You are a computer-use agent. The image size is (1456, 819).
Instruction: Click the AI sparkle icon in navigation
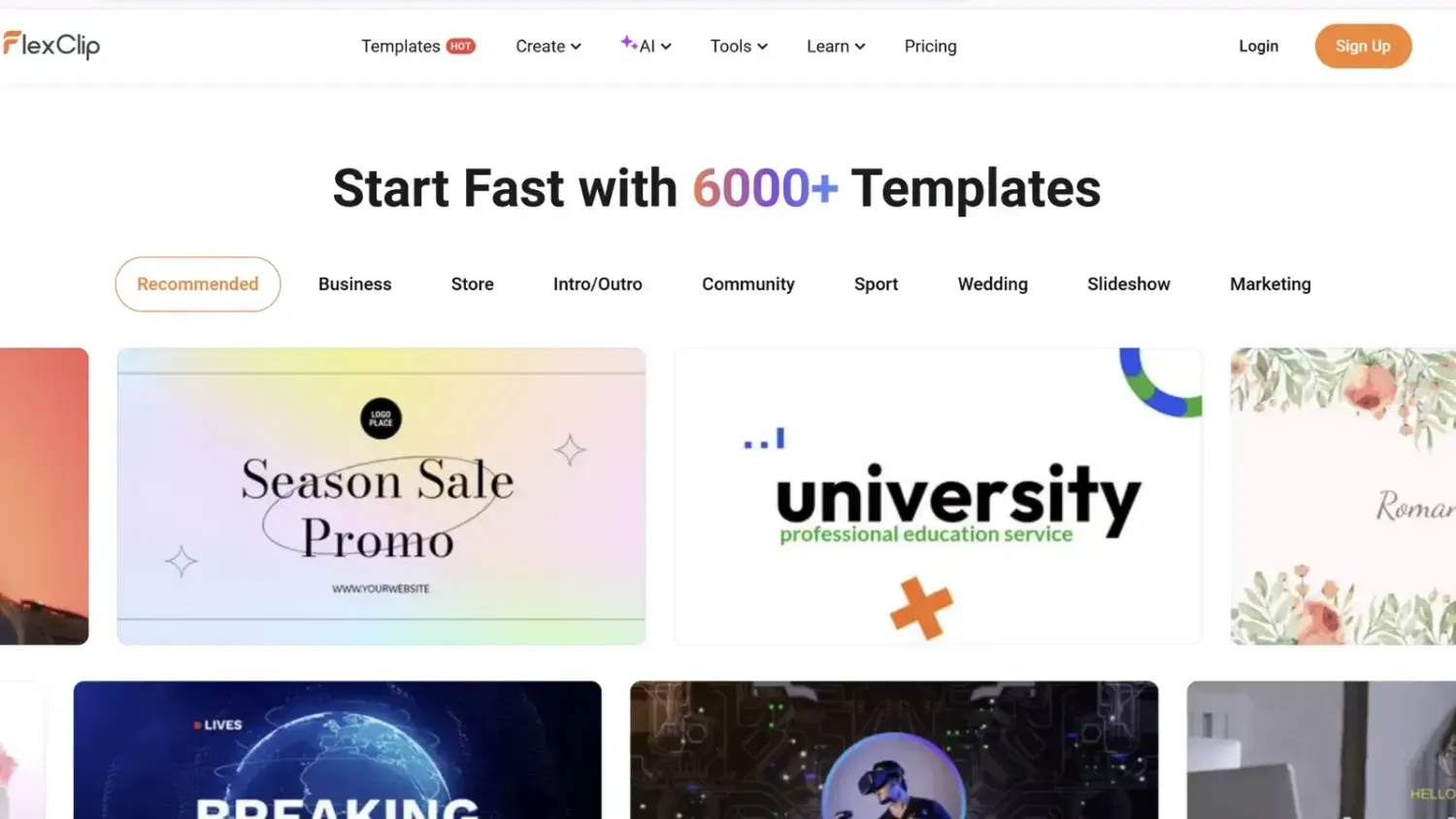629,43
